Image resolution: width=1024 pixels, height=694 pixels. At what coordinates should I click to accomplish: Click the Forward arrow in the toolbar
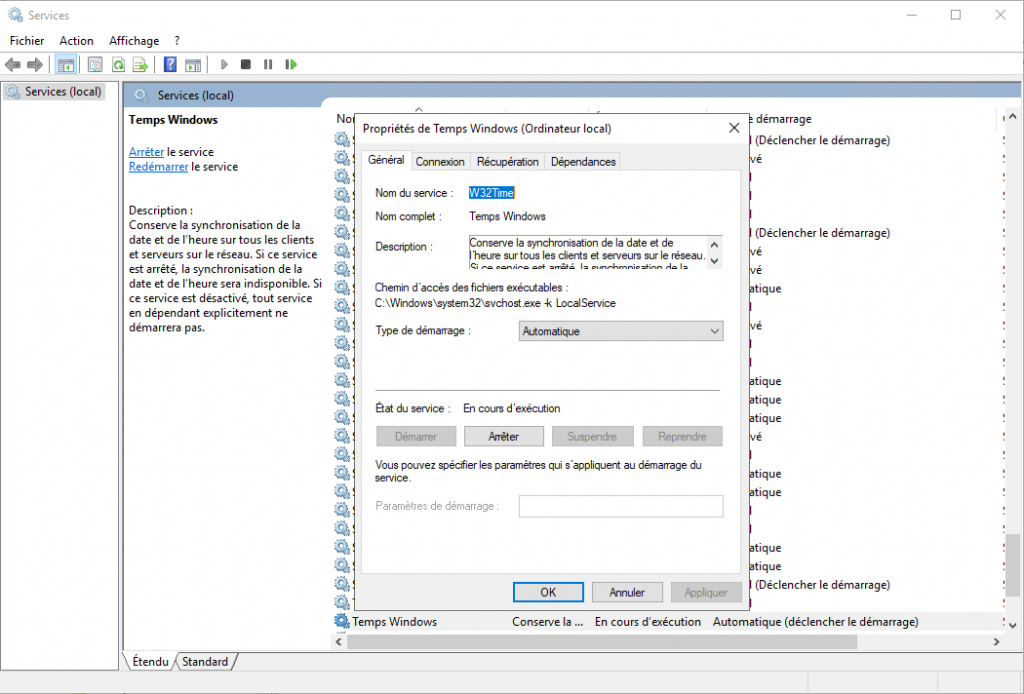pyautogui.click(x=35, y=65)
